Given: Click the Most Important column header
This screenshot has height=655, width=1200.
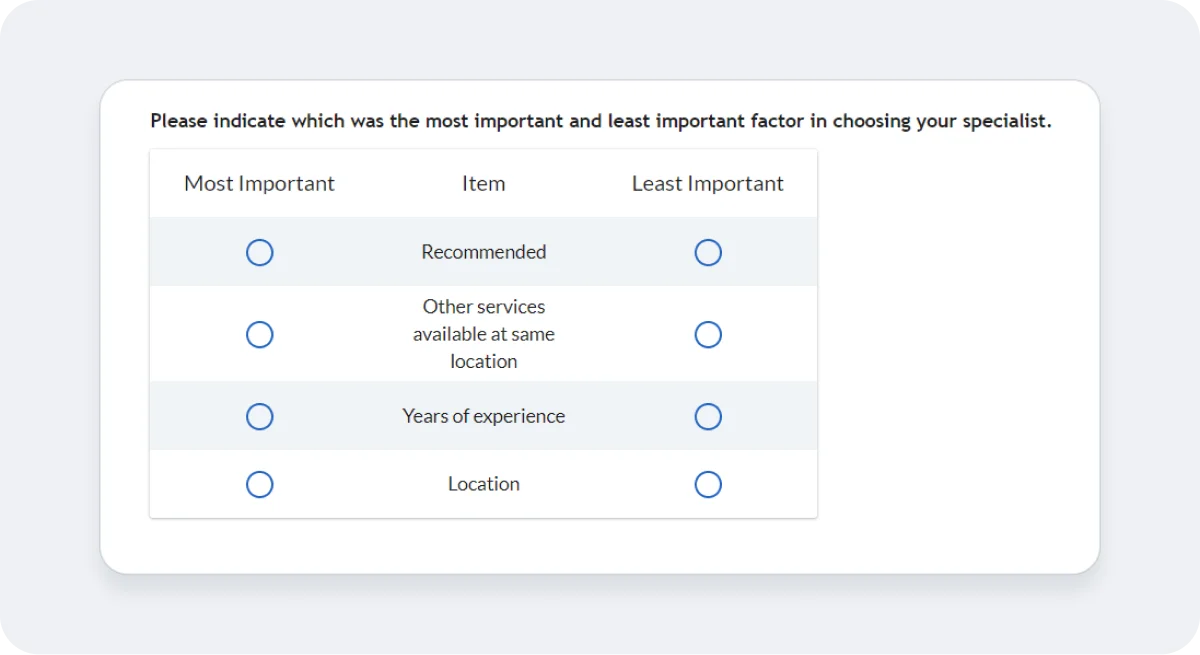Looking at the screenshot, I should pyautogui.click(x=259, y=183).
